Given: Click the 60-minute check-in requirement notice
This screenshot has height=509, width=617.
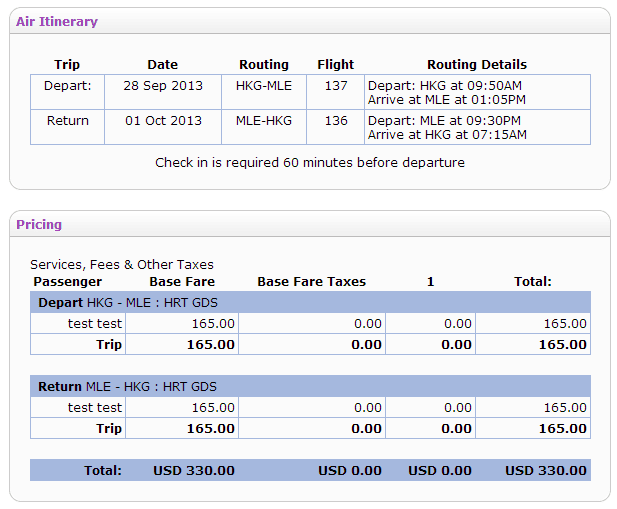Looking at the screenshot, I should pyautogui.click(x=310, y=162).
